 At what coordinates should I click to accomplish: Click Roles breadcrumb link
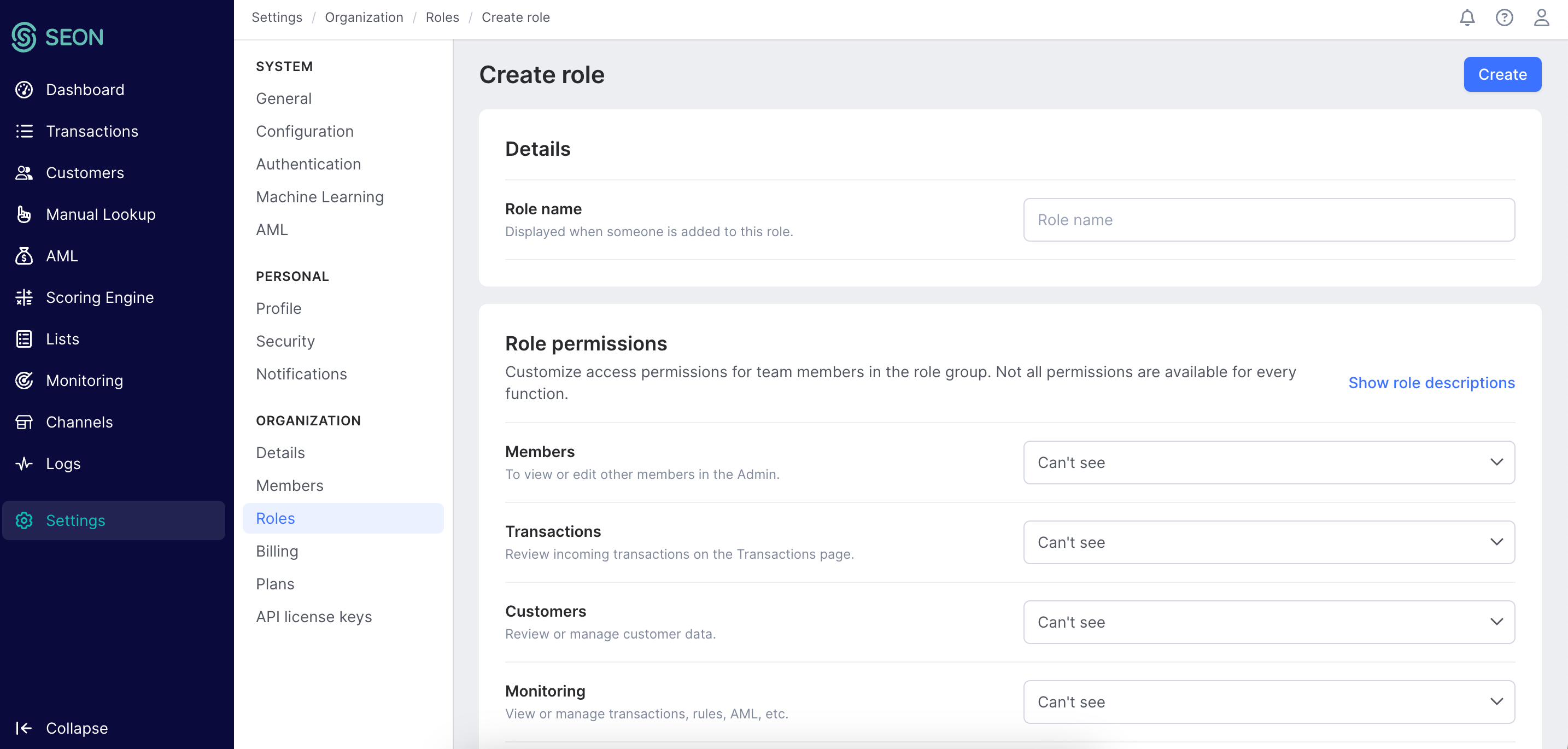coord(442,17)
